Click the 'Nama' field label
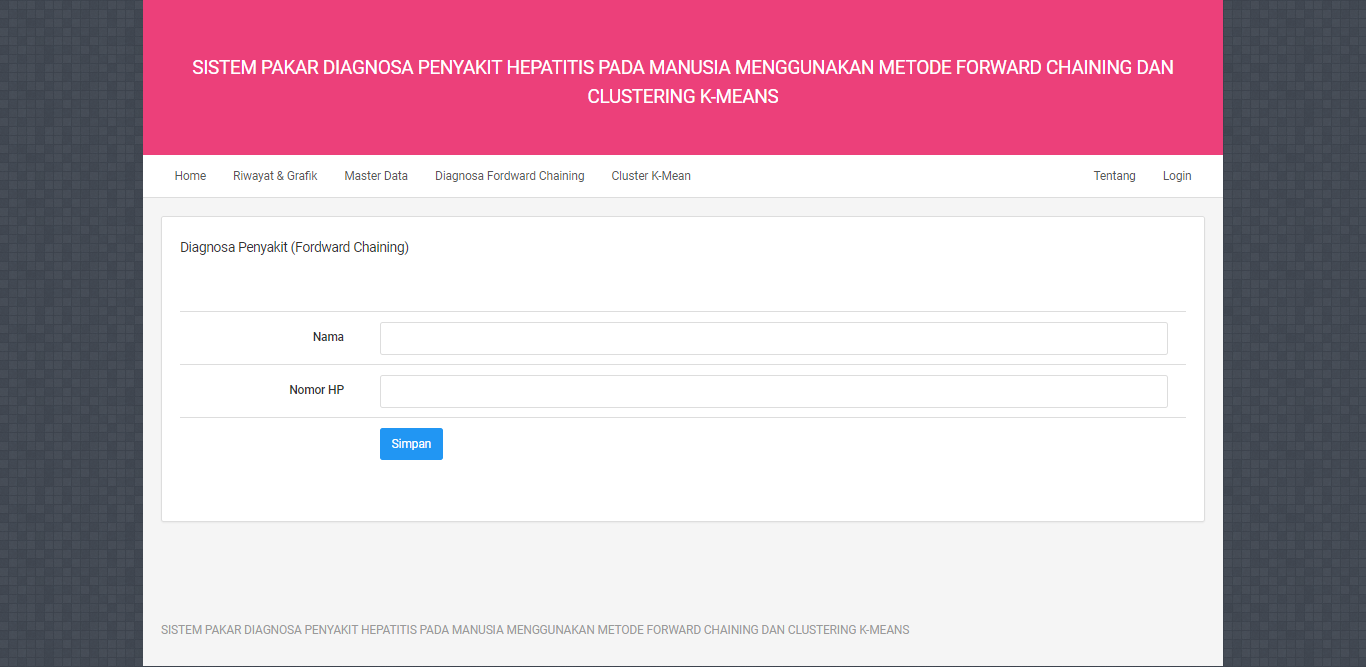 pyautogui.click(x=328, y=337)
